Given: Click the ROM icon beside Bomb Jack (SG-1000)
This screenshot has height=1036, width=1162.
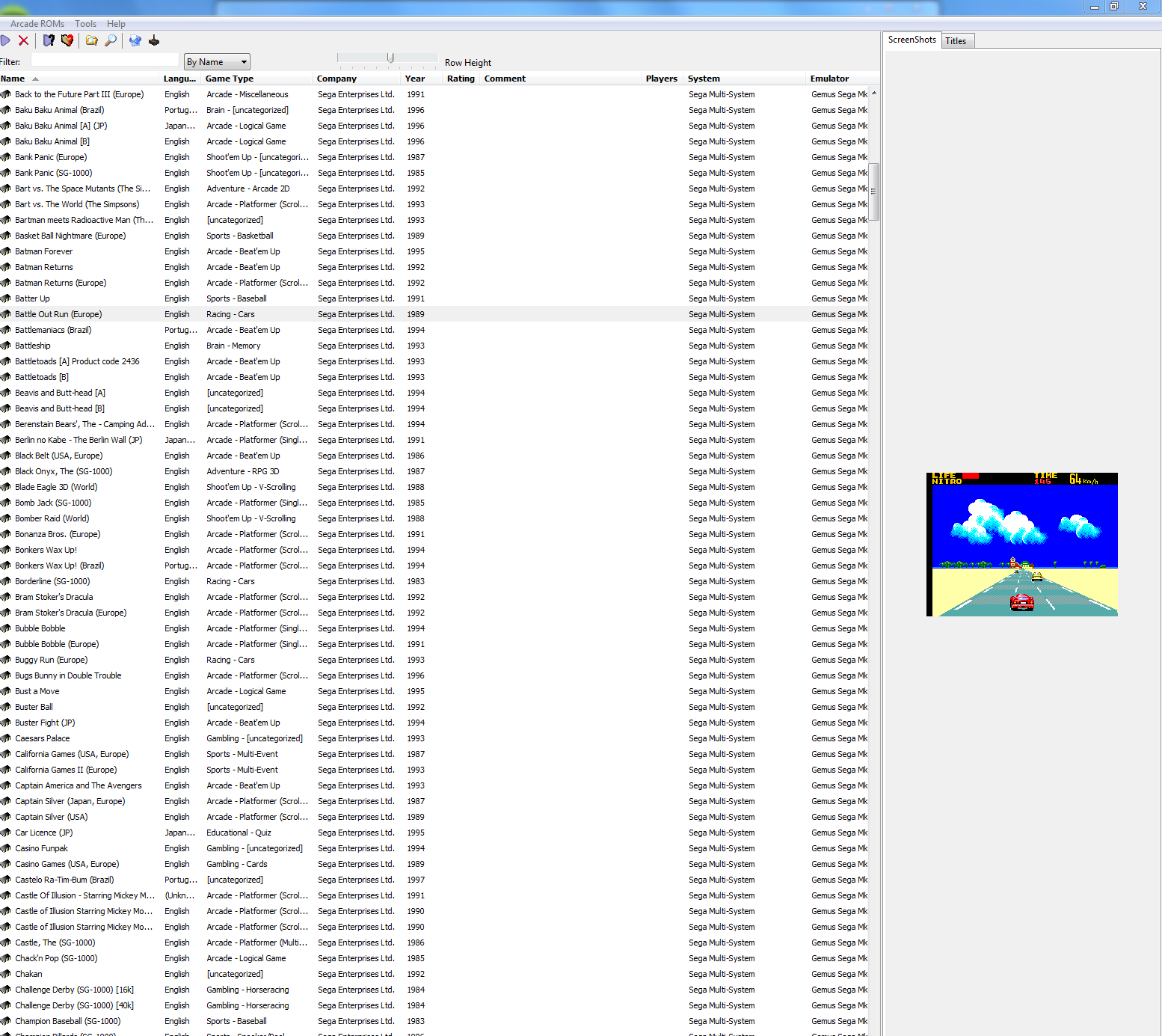Looking at the screenshot, I should pos(6,503).
